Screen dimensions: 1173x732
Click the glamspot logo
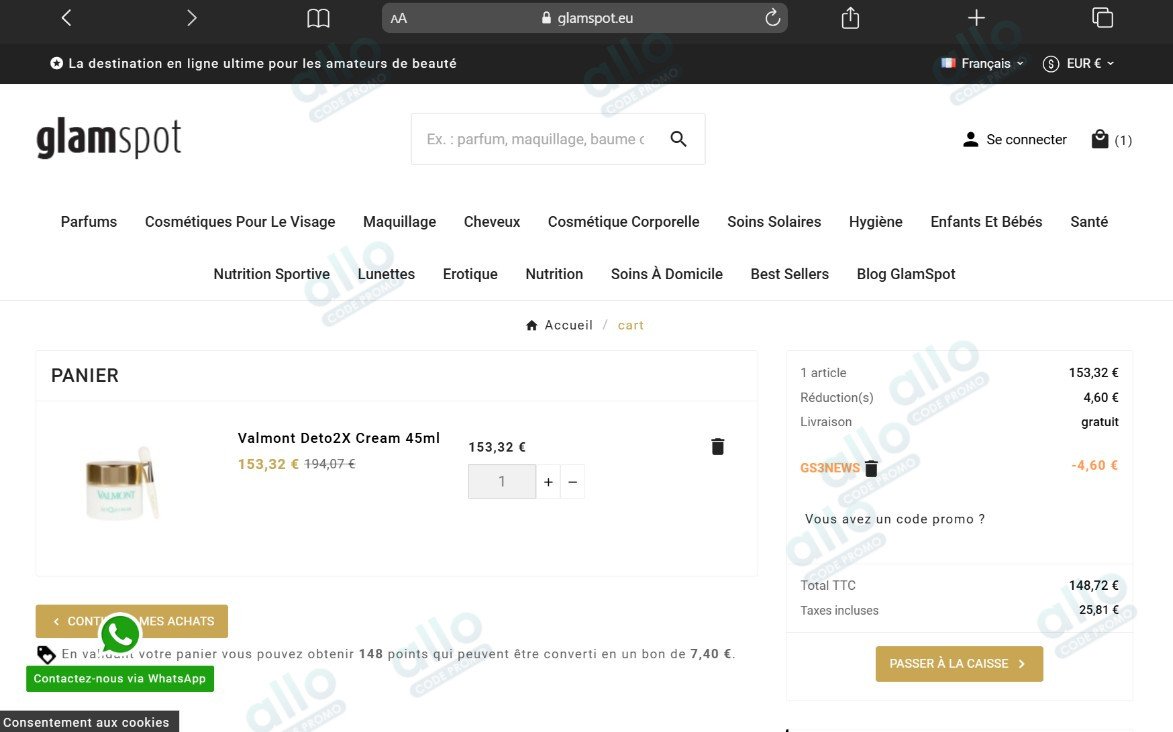(x=108, y=138)
